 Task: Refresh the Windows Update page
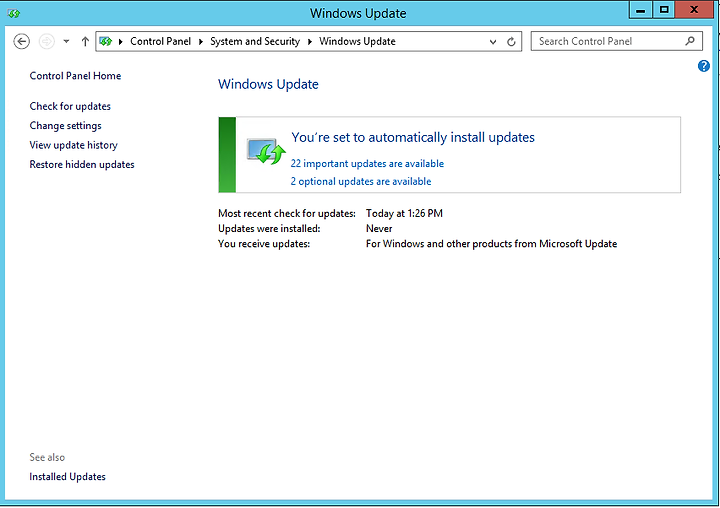[511, 42]
